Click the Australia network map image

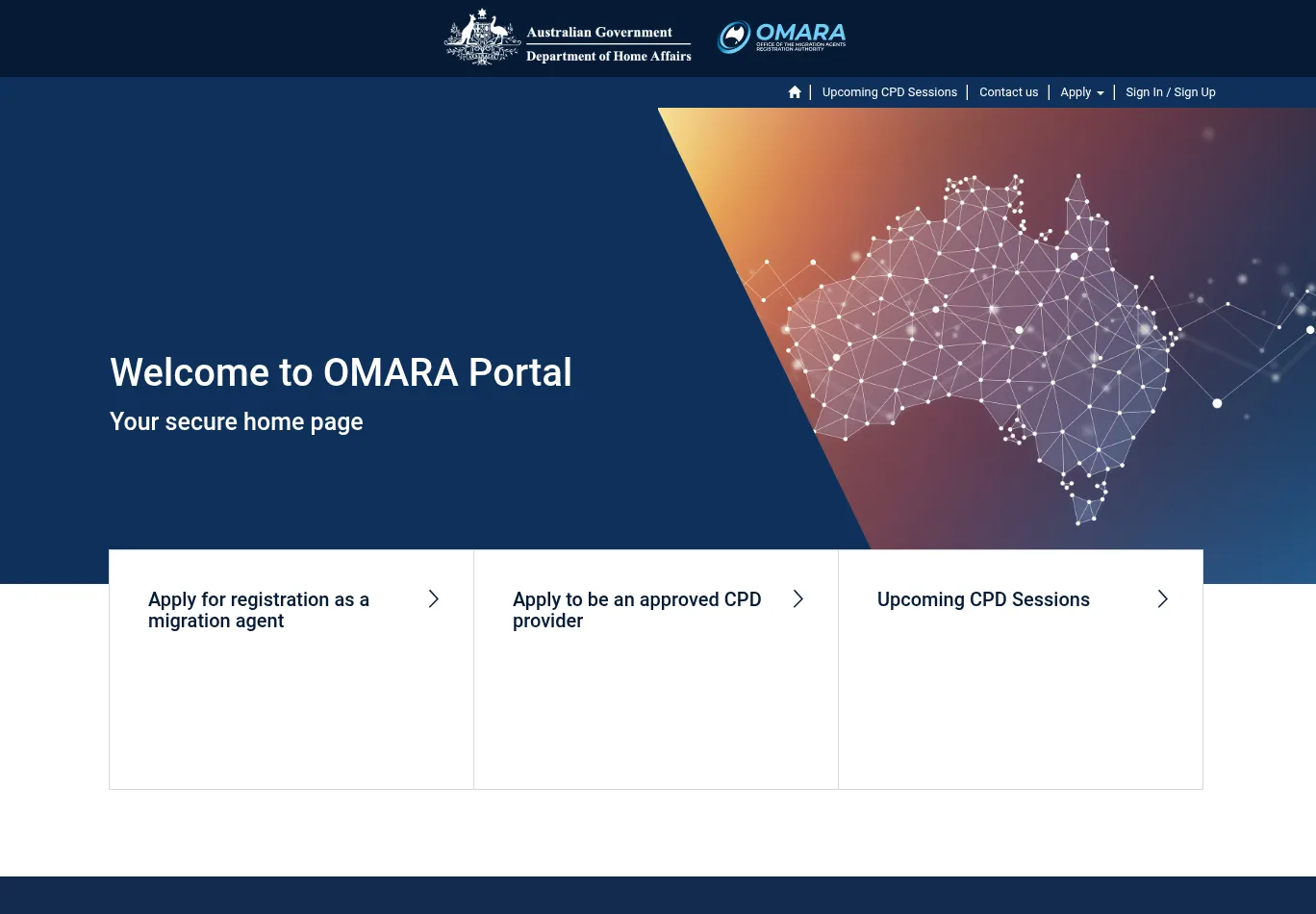[987, 328]
